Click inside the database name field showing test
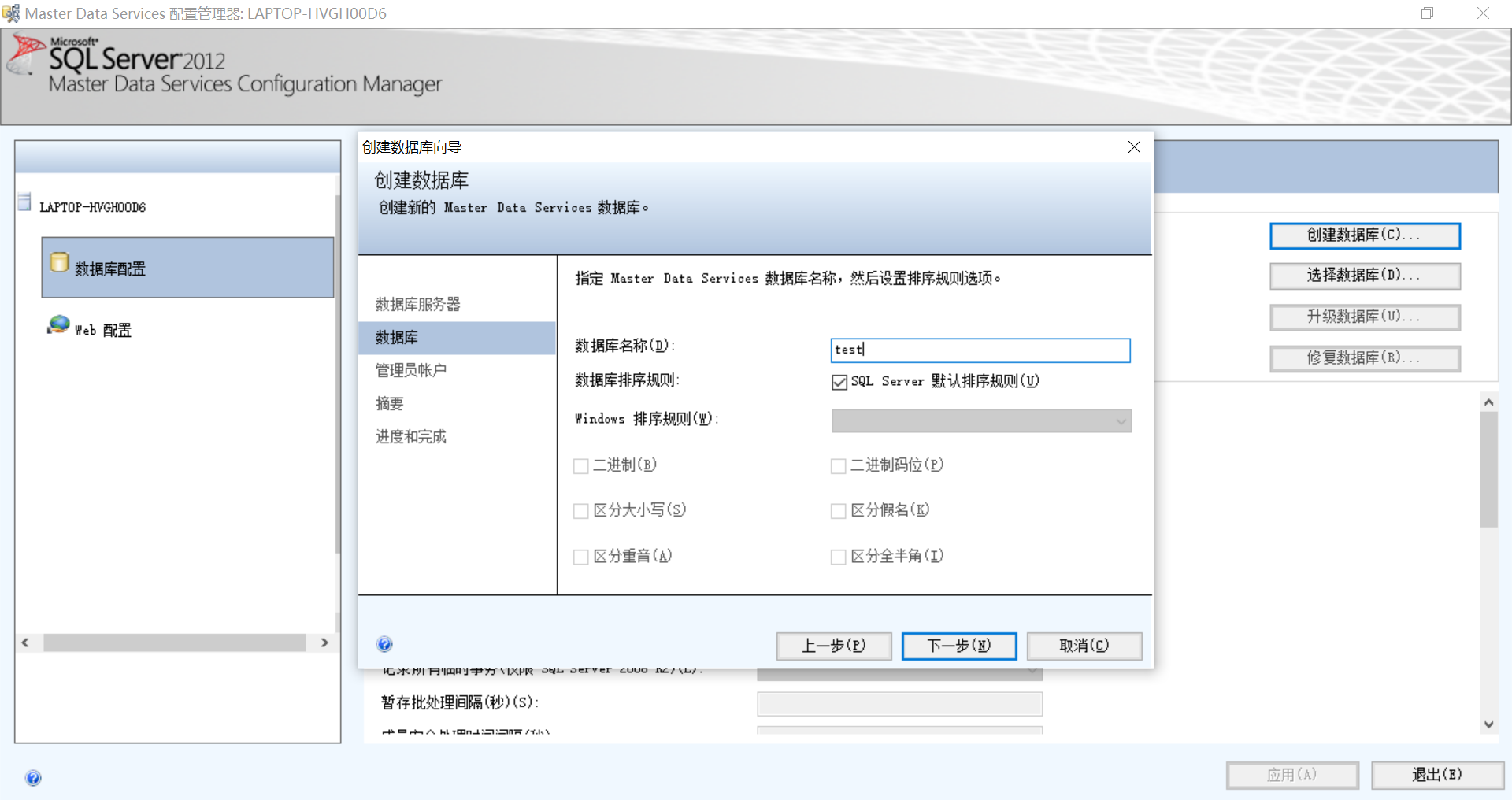This screenshot has width=1512, height=800. (x=980, y=350)
